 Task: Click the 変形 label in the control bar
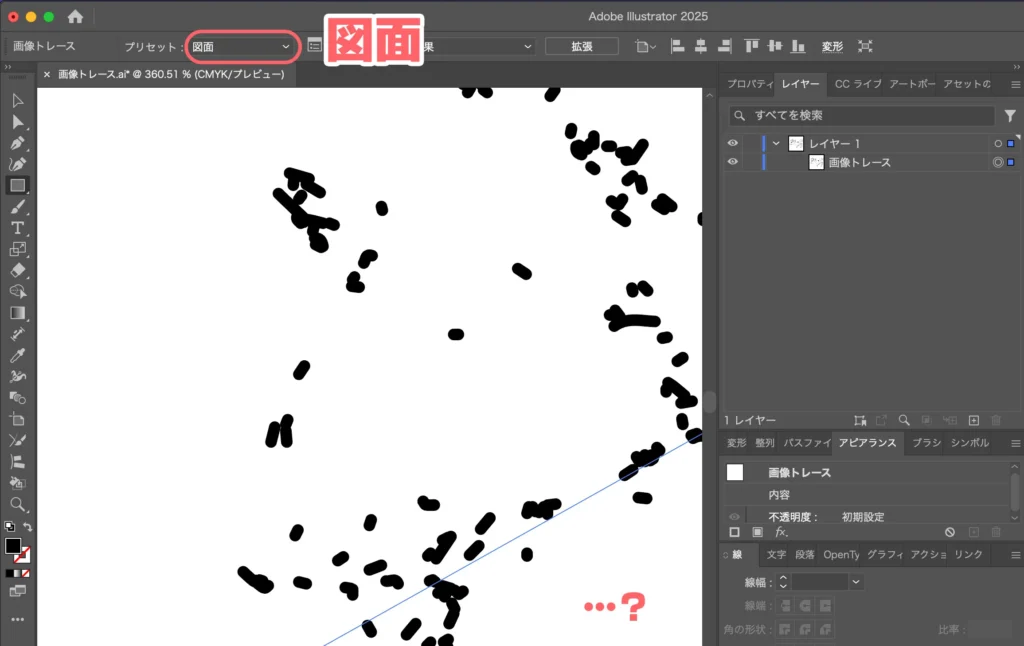[x=831, y=45]
